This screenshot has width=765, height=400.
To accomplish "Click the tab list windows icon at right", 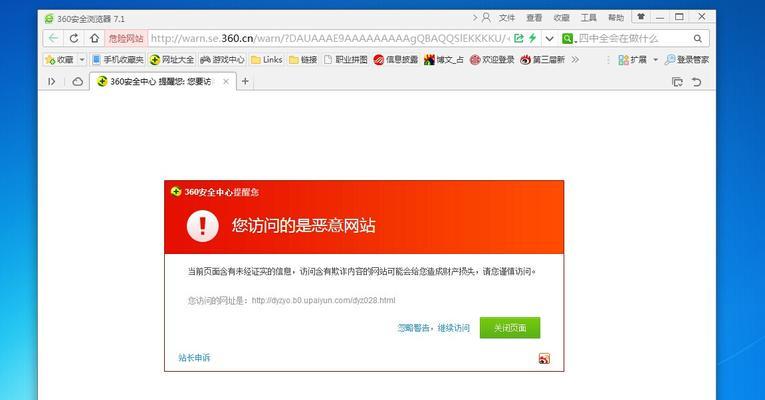I will pyautogui.click(x=677, y=81).
